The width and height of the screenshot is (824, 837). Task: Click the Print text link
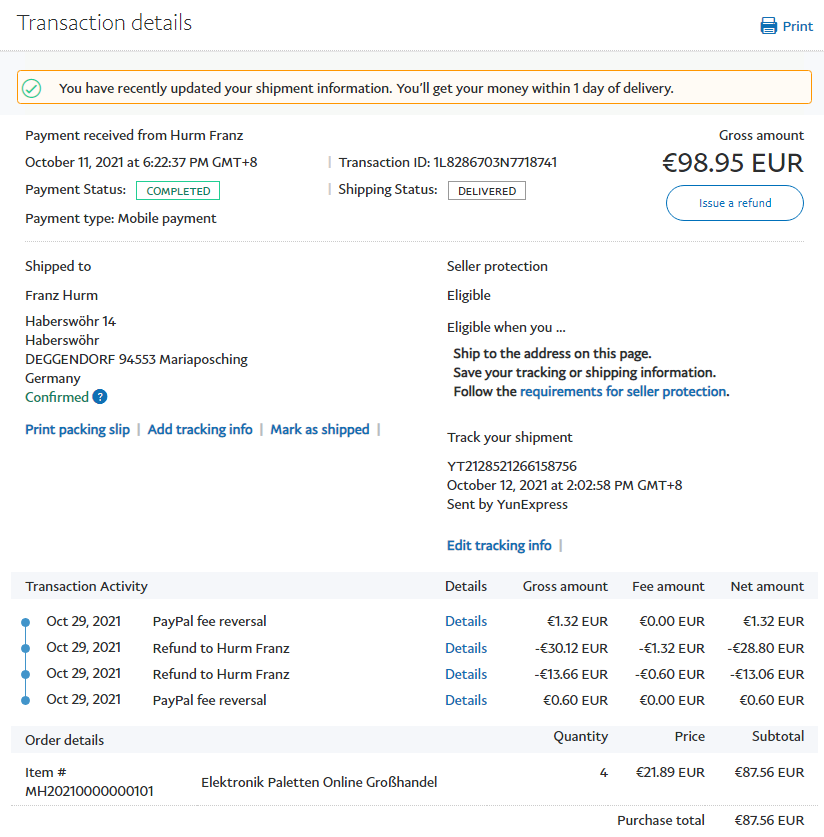point(798,26)
